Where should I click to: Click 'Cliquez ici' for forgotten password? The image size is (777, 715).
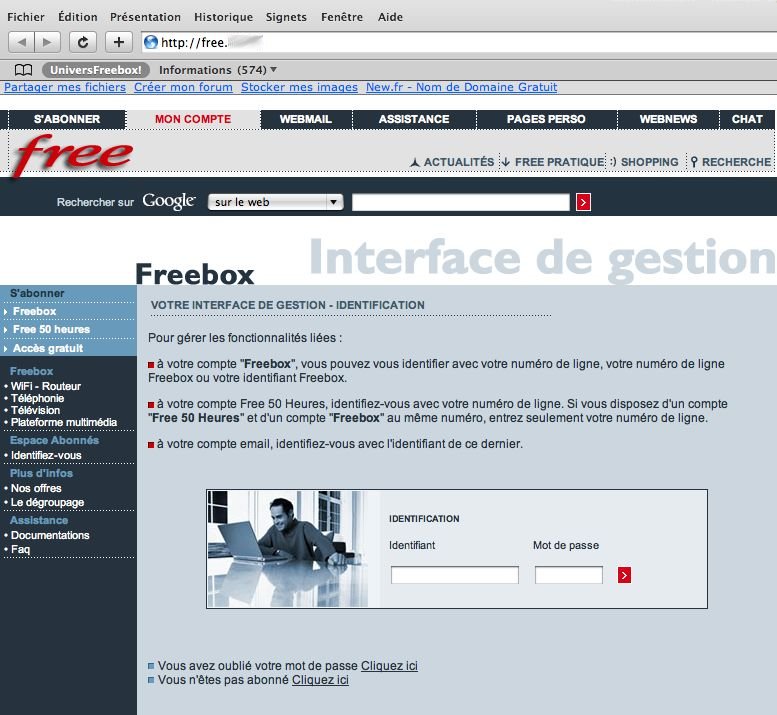point(389,665)
